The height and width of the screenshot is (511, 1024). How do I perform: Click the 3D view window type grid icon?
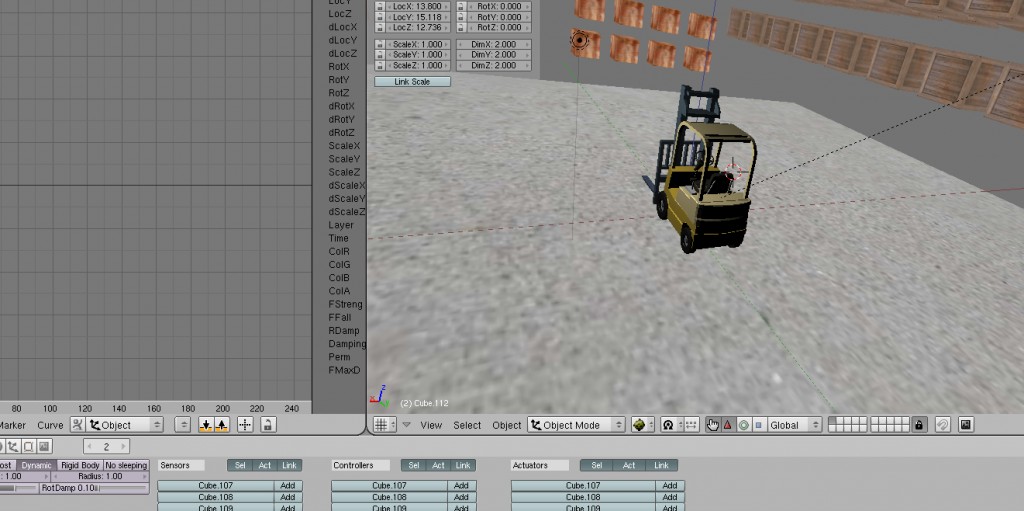pyautogui.click(x=385, y=425)
